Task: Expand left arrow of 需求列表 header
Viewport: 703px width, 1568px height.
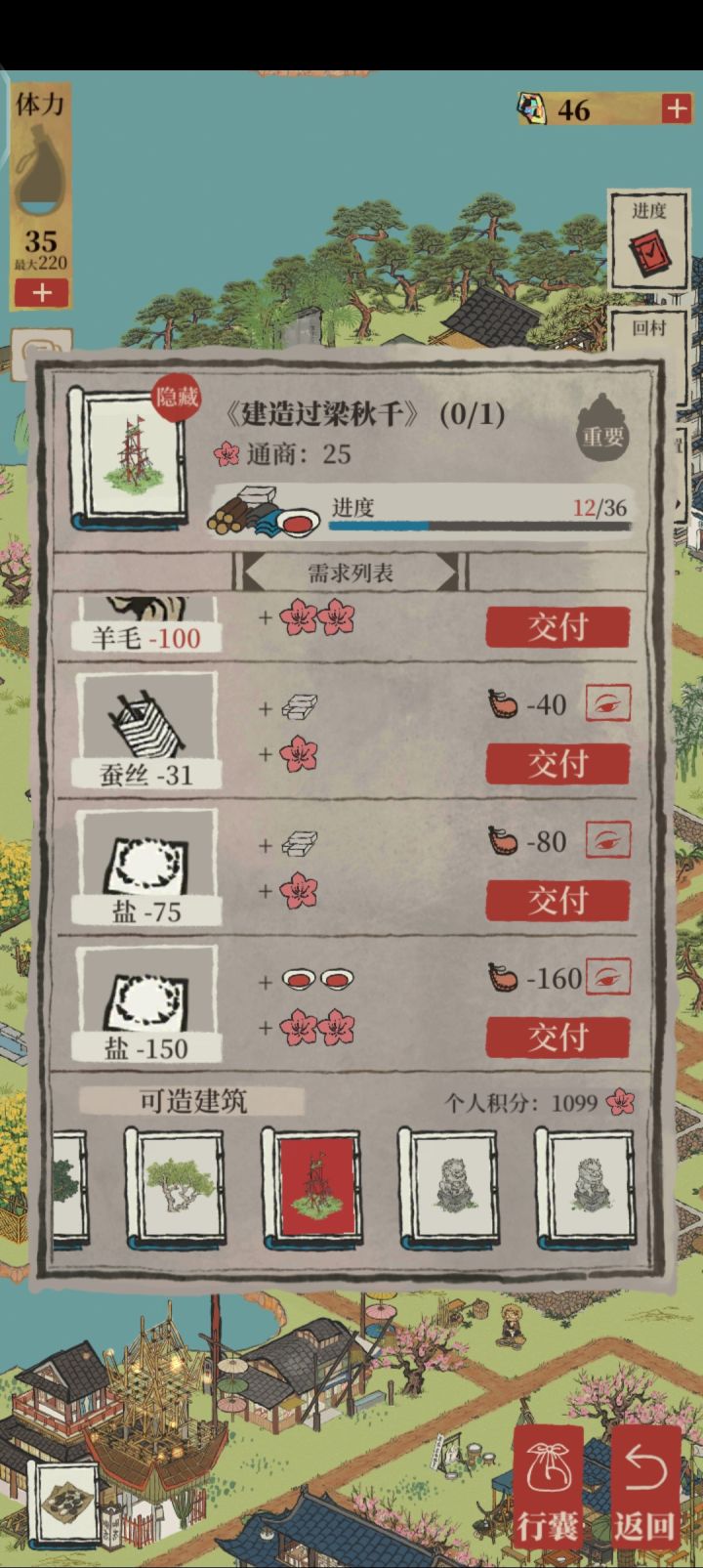Action: tap(252, 572)
